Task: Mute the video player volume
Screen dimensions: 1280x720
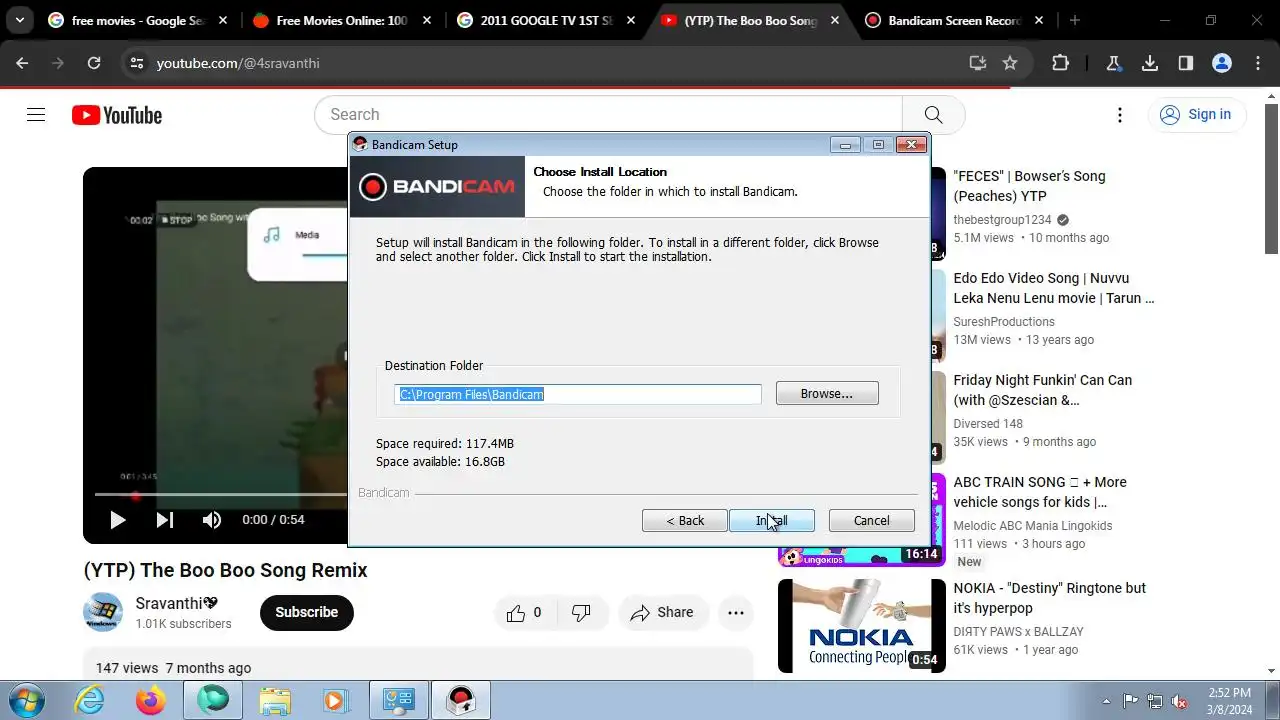Action: (212, 520)
